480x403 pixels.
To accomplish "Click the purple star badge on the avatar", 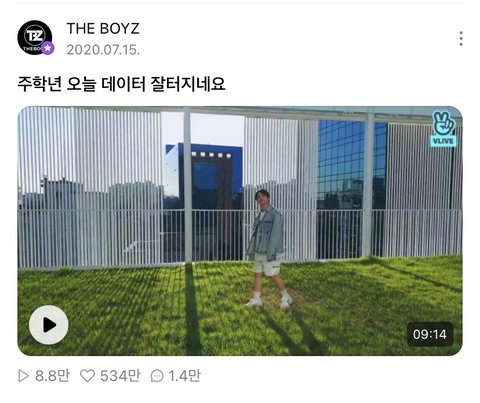I will pos(48,48).
